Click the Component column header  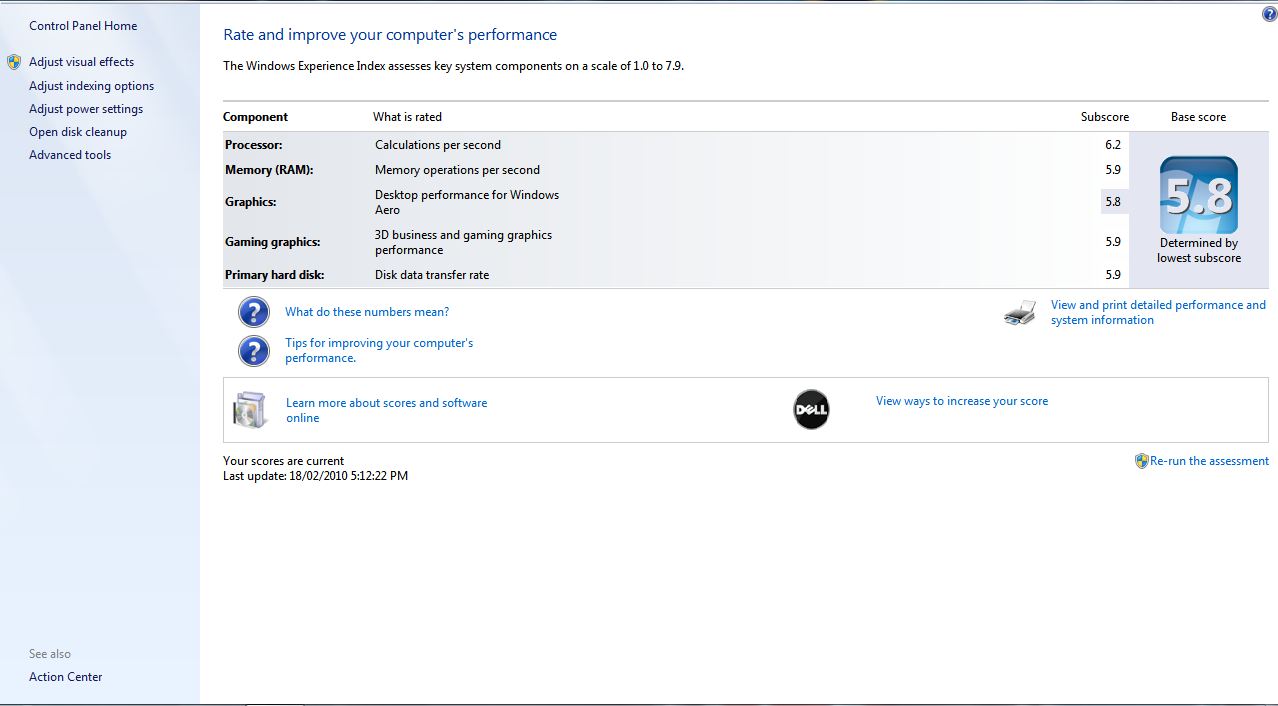pos(255,117)
